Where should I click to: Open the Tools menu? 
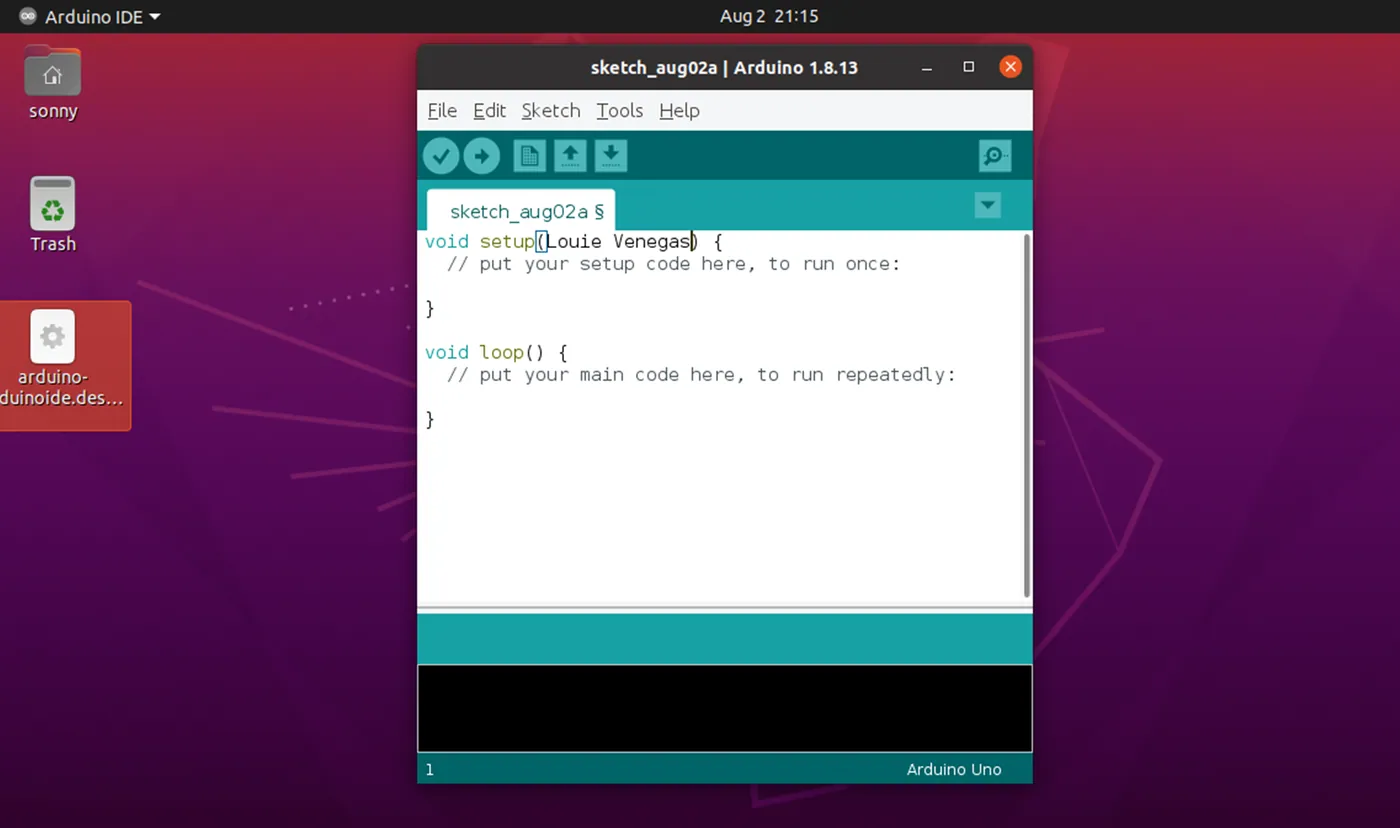click(x=620, y=111)
